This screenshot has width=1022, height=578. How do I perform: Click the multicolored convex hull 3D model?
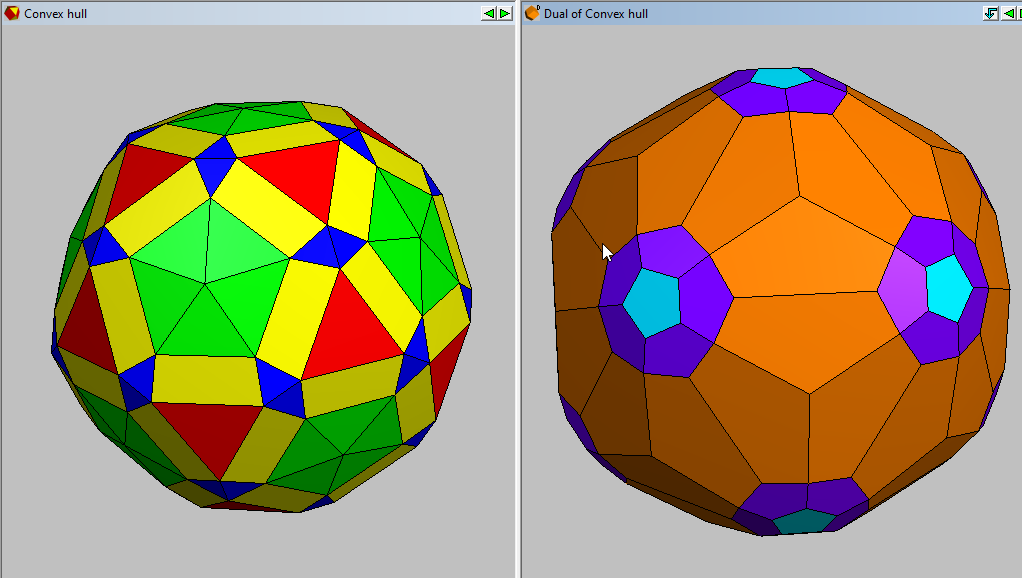pos(261,306)
